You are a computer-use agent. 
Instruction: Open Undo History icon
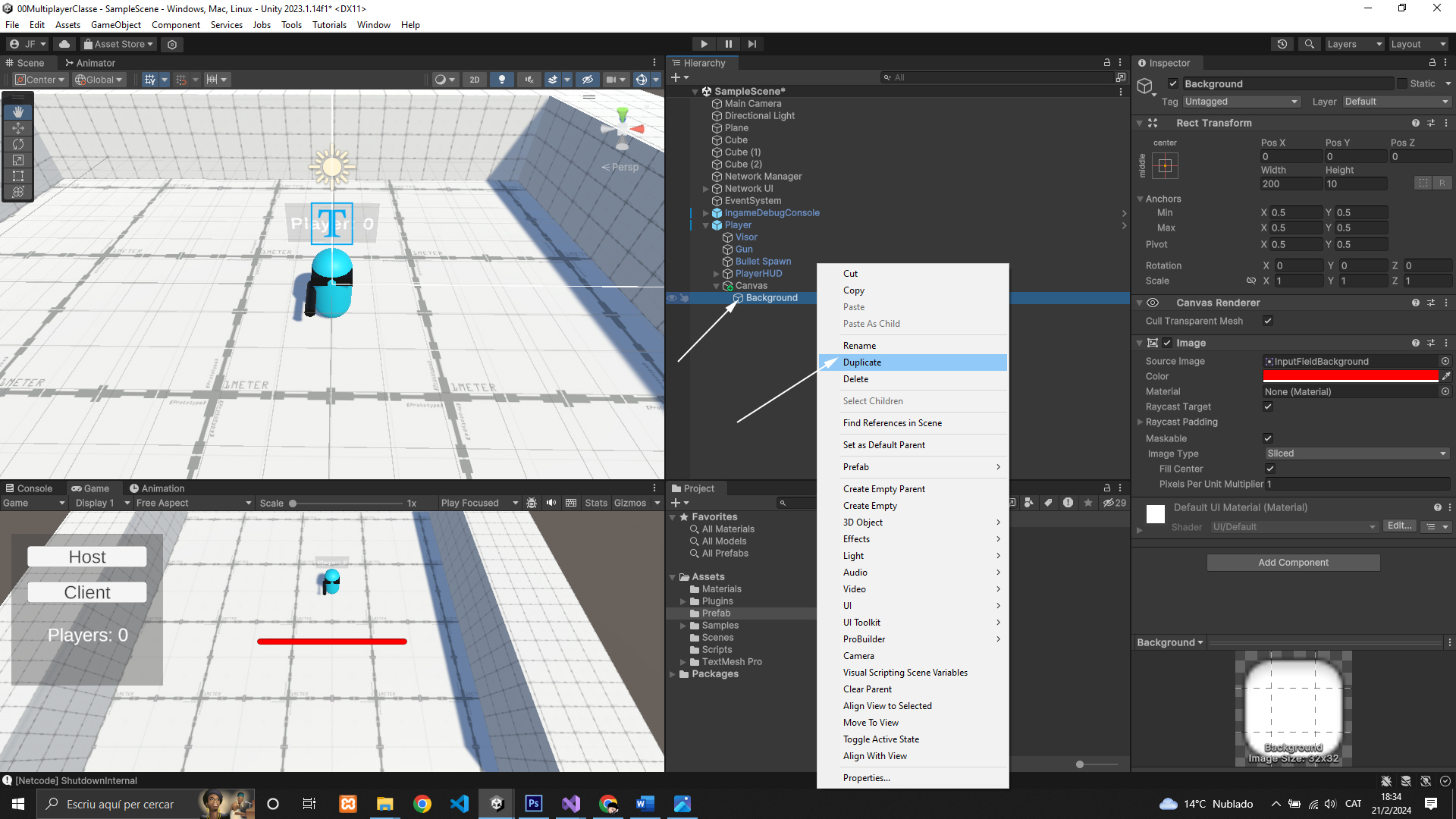pos(1282,44)
